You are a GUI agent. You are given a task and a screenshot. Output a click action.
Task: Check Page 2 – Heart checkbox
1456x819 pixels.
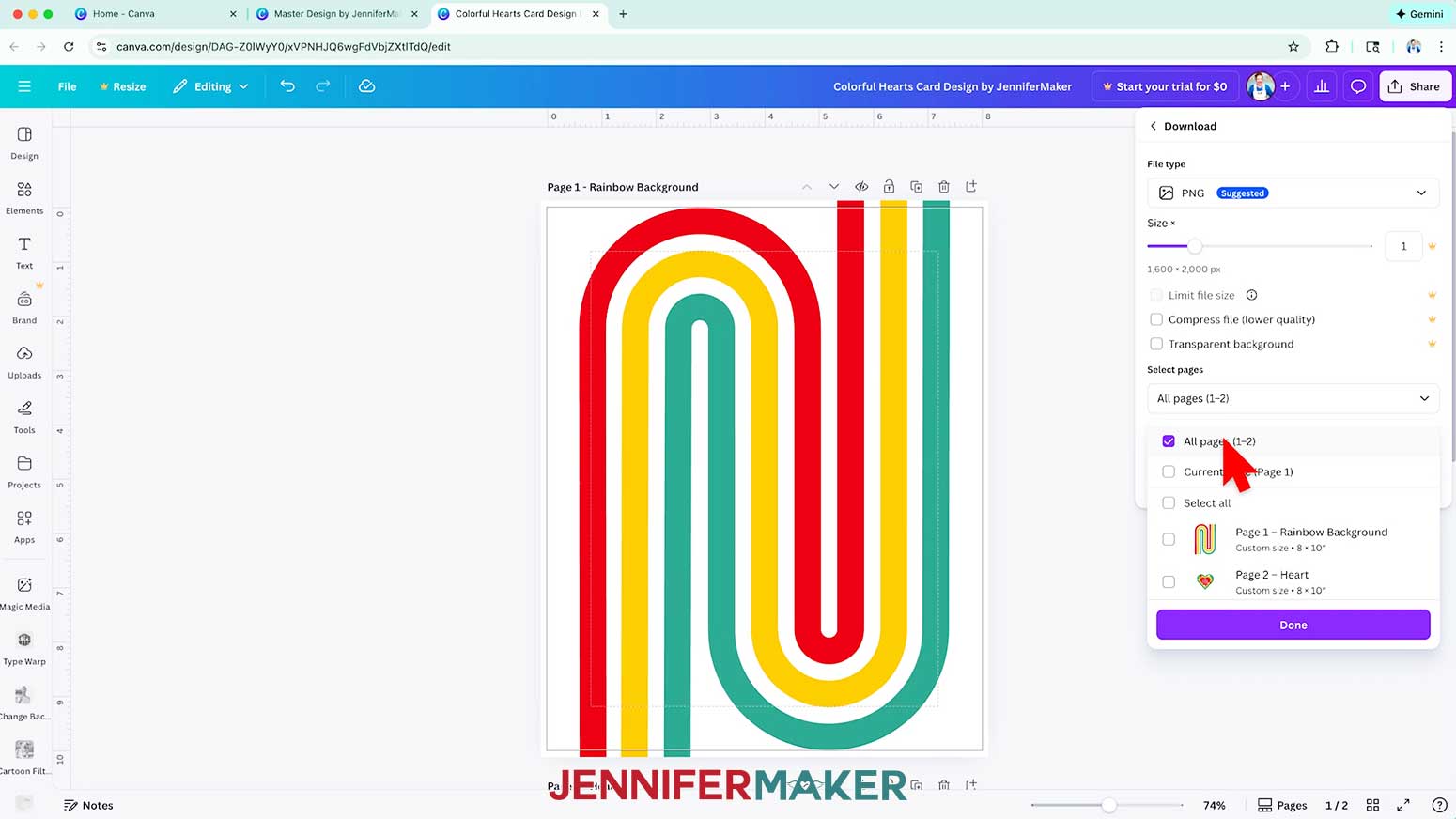(x=1169, y=581)
